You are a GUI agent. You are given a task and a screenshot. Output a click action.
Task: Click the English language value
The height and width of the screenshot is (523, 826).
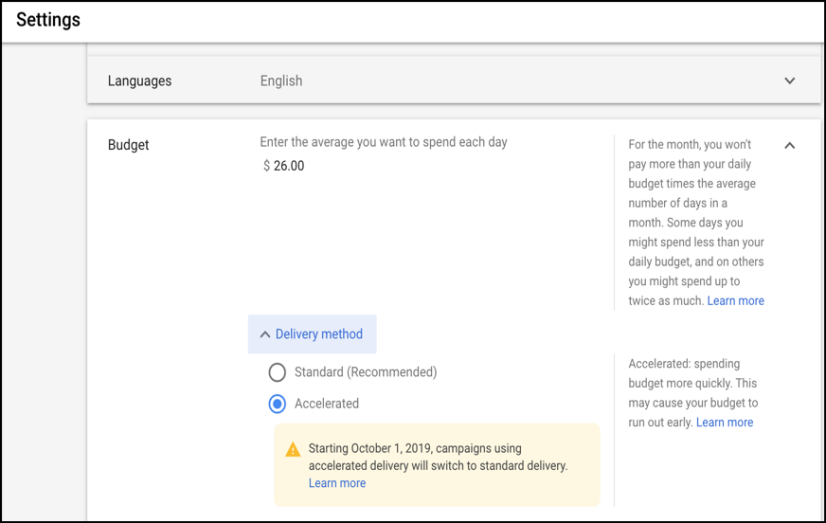pyautogui.click(x=281, y=81)
